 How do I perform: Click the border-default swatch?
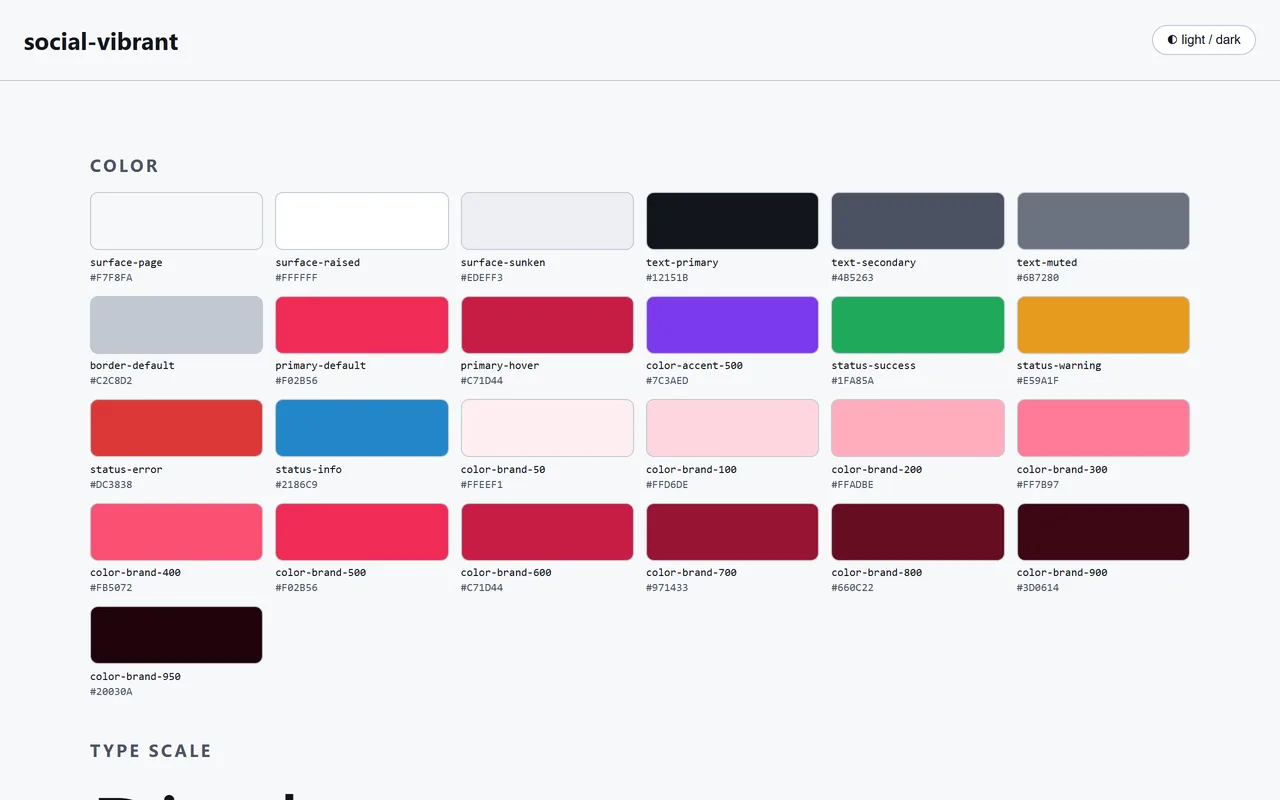point(176,325)
